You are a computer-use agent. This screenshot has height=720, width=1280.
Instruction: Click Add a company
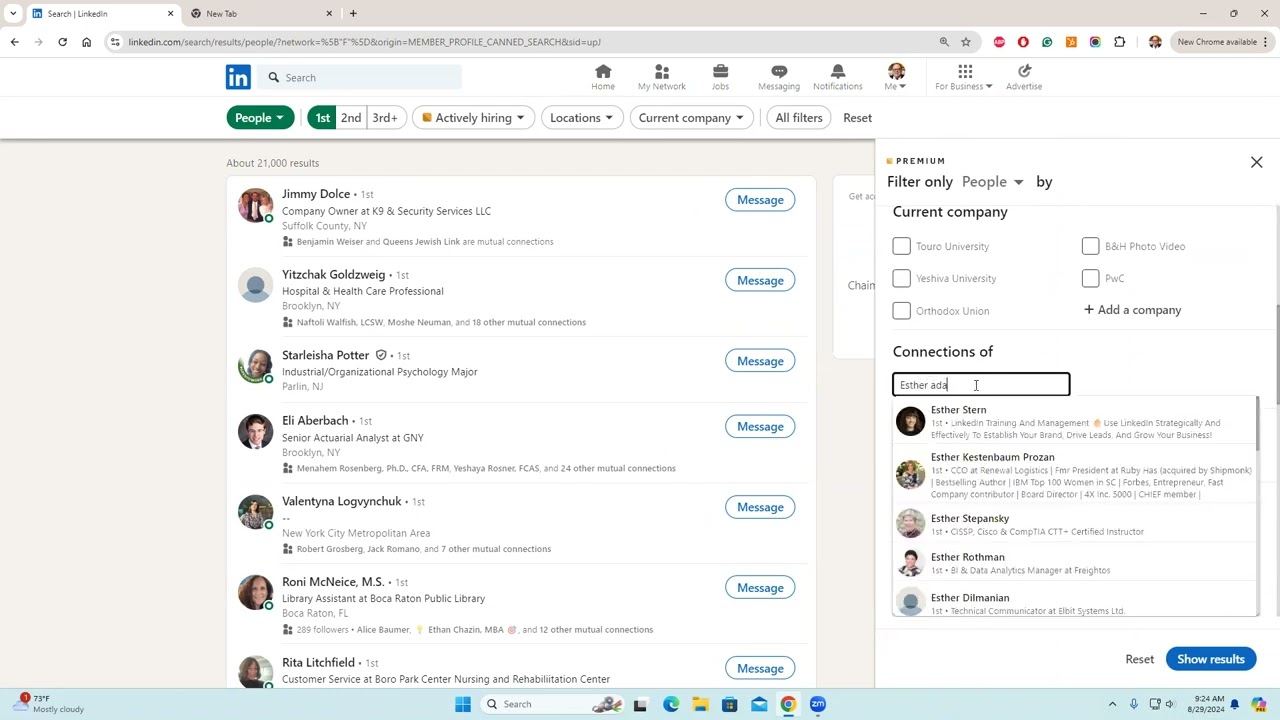[1133, 310]
